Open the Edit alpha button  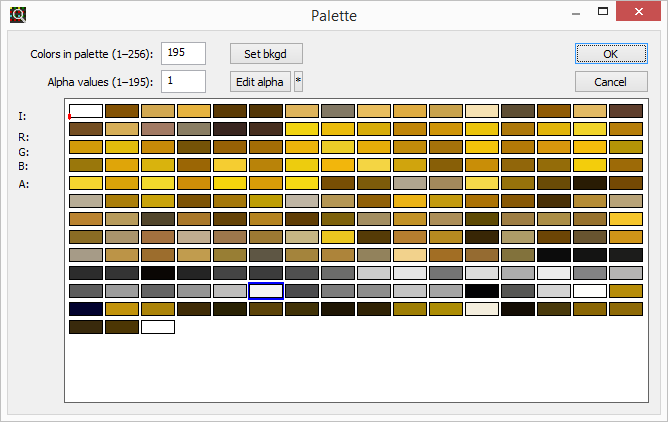[x=260, y=81]
